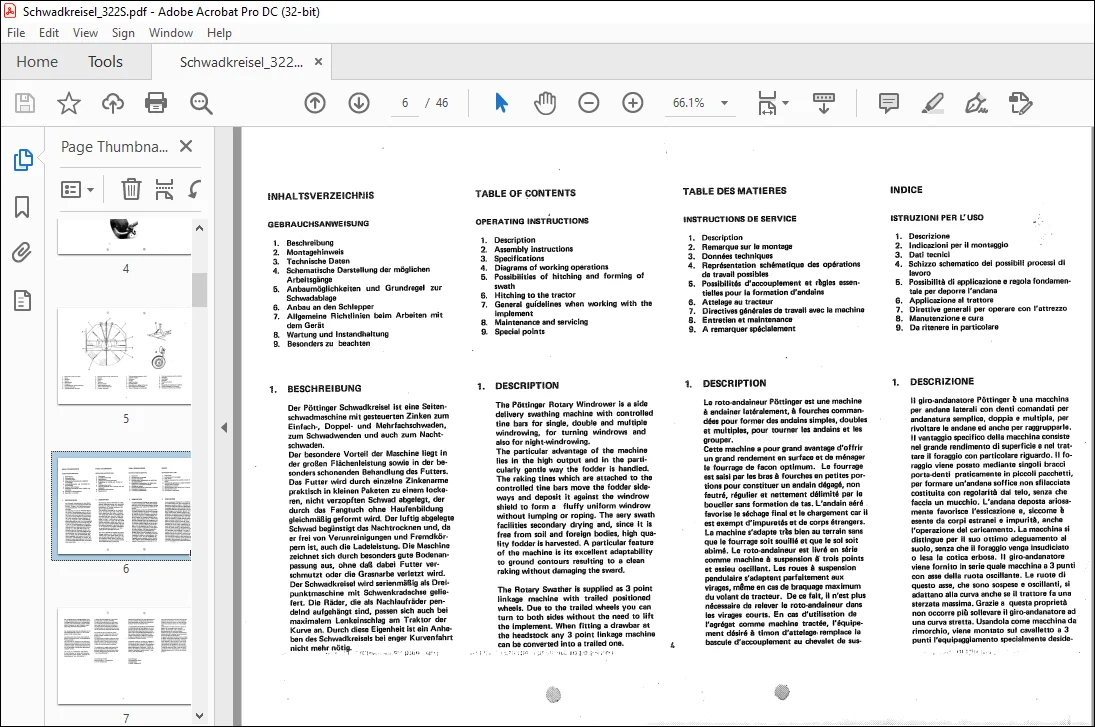Click the TABLE DES MATIERES heading
This screenshot has width=1095, height=727.
735,191
